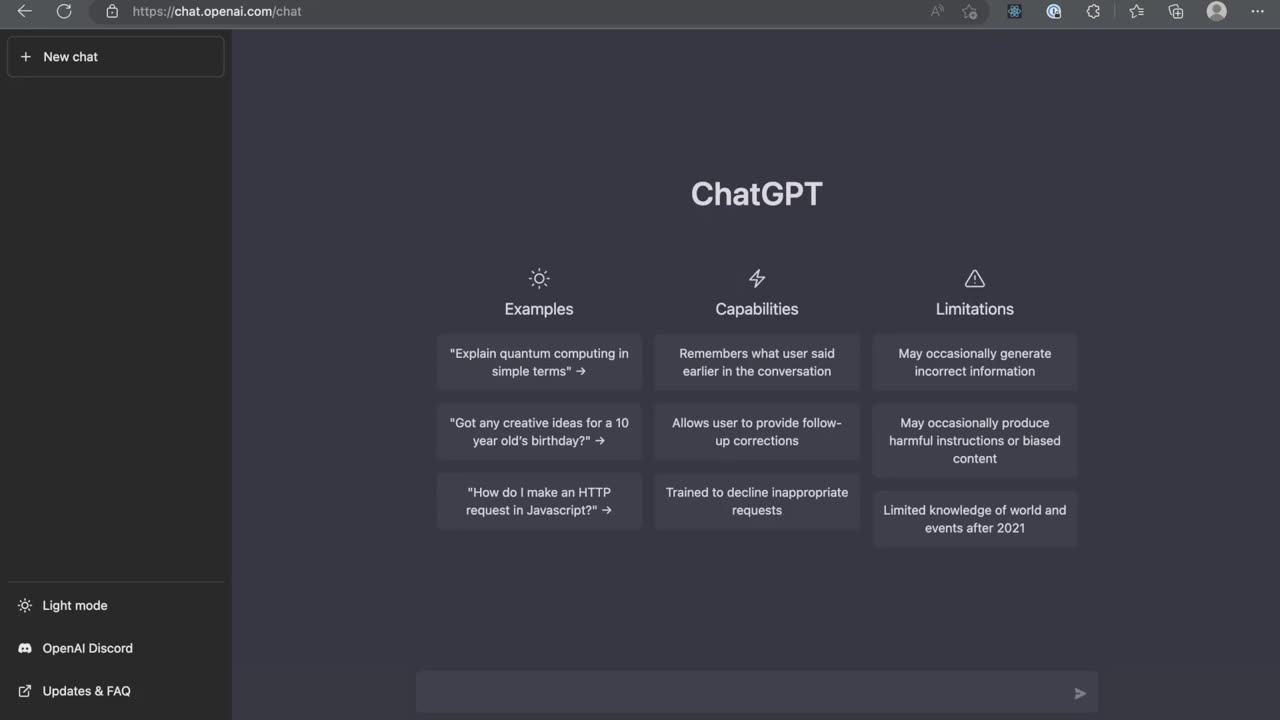Go back with the browser back arrow
1280x720 pixels.
point(25,11)
